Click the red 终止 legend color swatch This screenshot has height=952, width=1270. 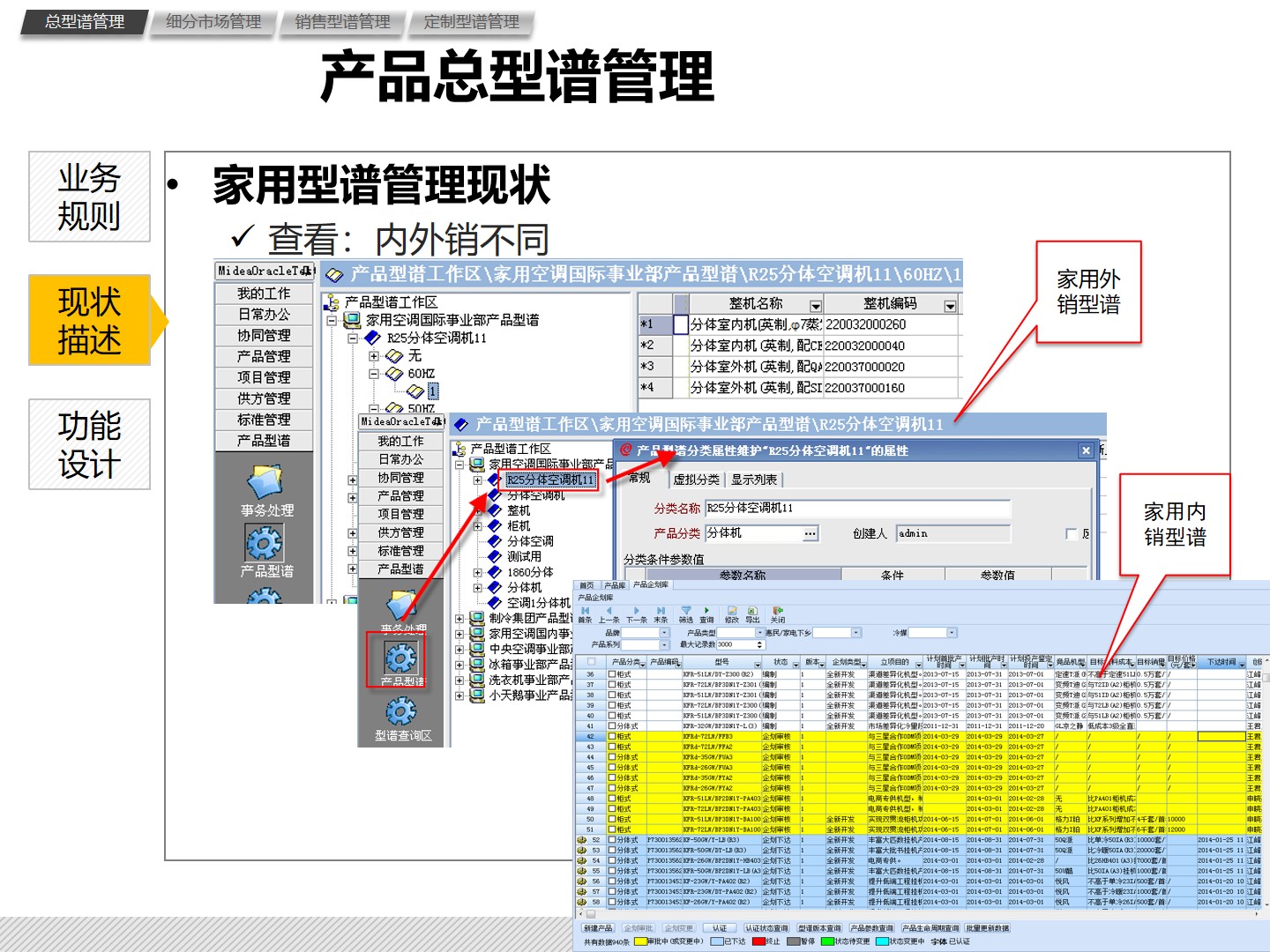coord(759,941)
